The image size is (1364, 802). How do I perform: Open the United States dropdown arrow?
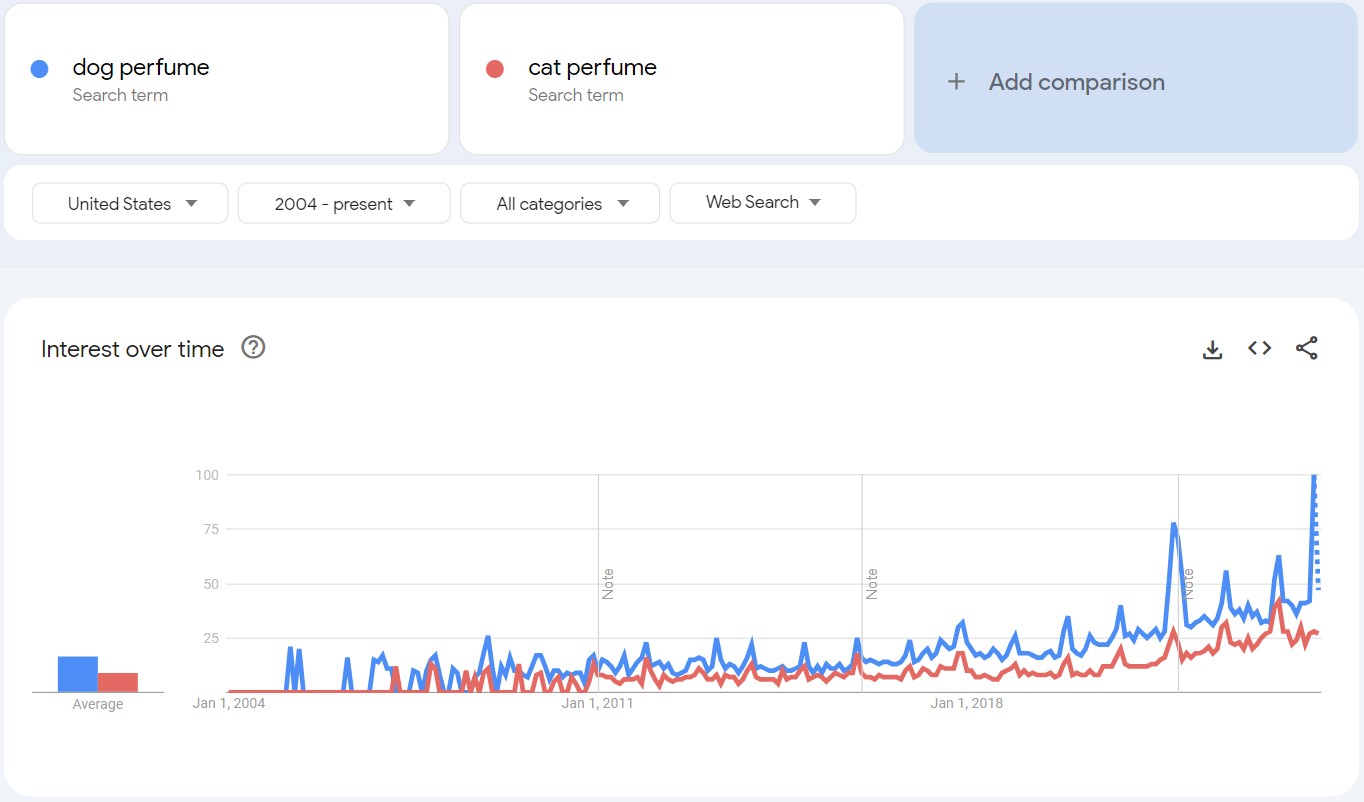coord(190,203)
